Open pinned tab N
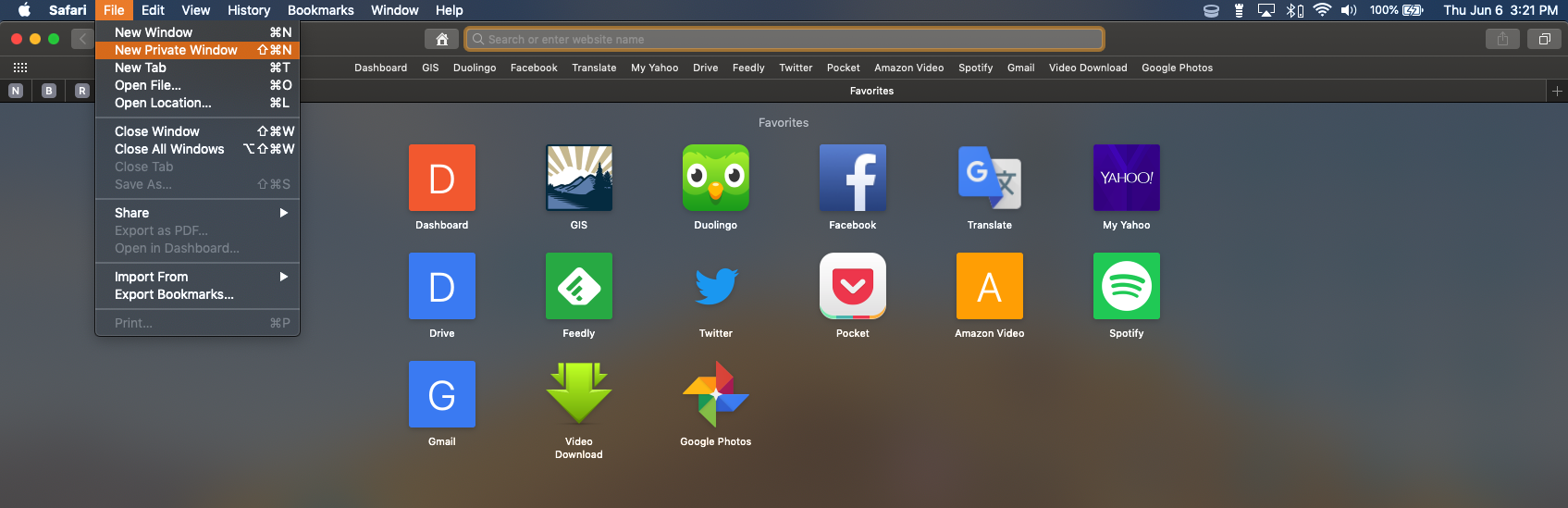Viewport: 1568px width, 508px height. point(16,91)
